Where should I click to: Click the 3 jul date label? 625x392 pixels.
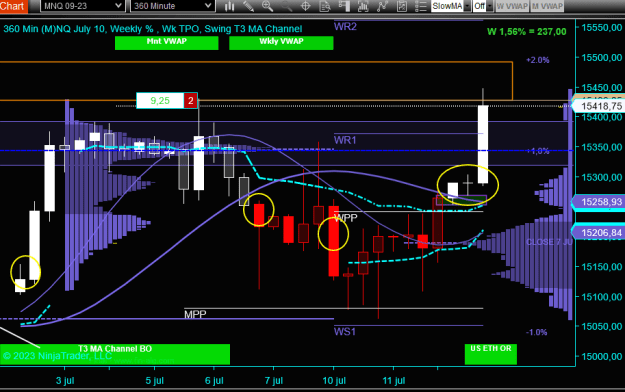(65, 381)
